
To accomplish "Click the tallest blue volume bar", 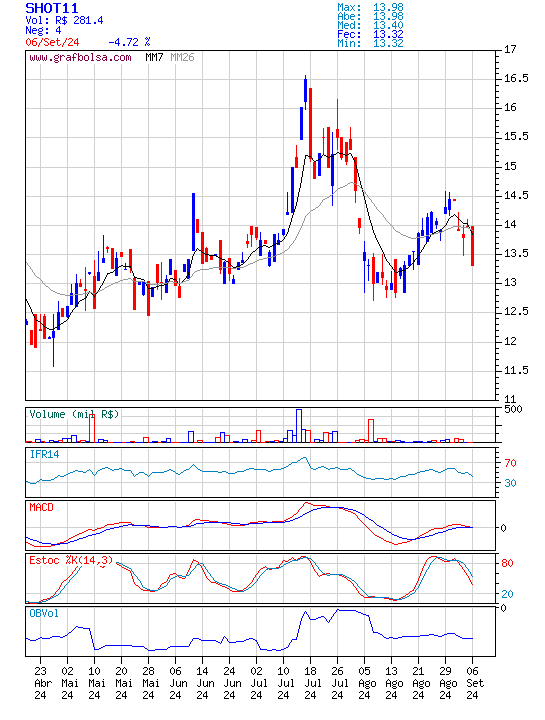I will pyautogui.click(x=299, y=426).
